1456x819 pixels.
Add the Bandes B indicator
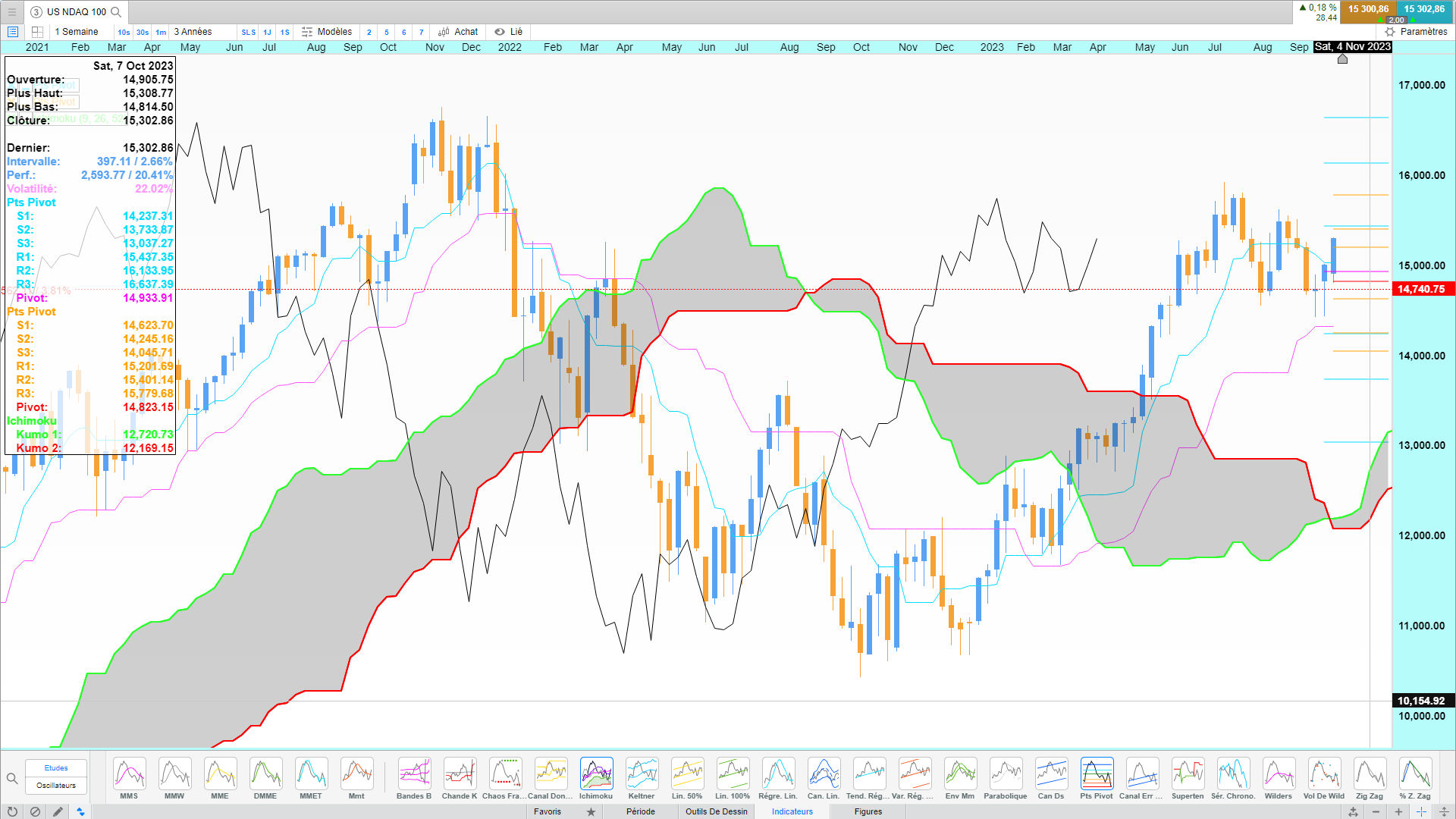tap(414, 773)
